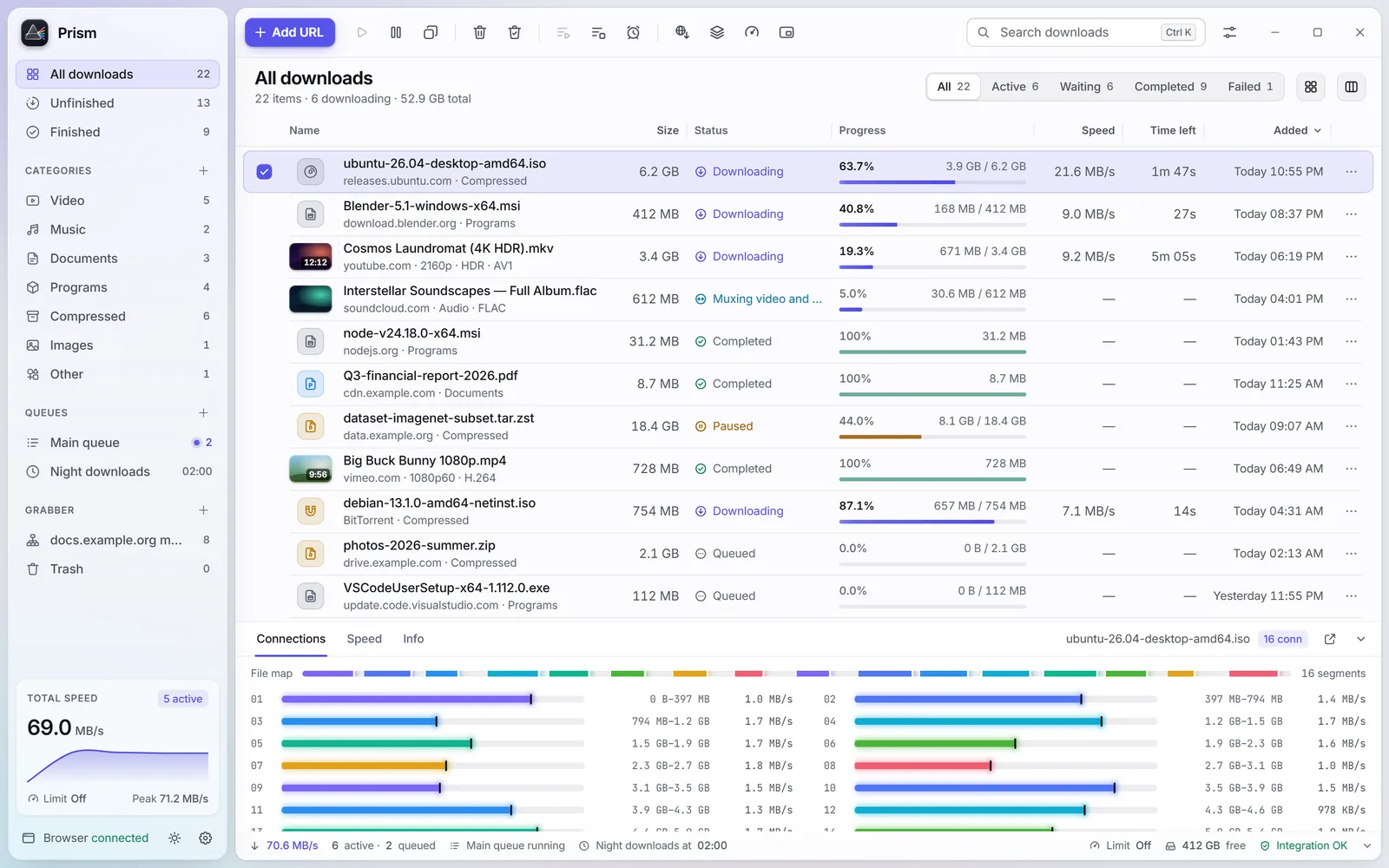
Task: Select the Failed filter segment
Action: click(1250, 87)
